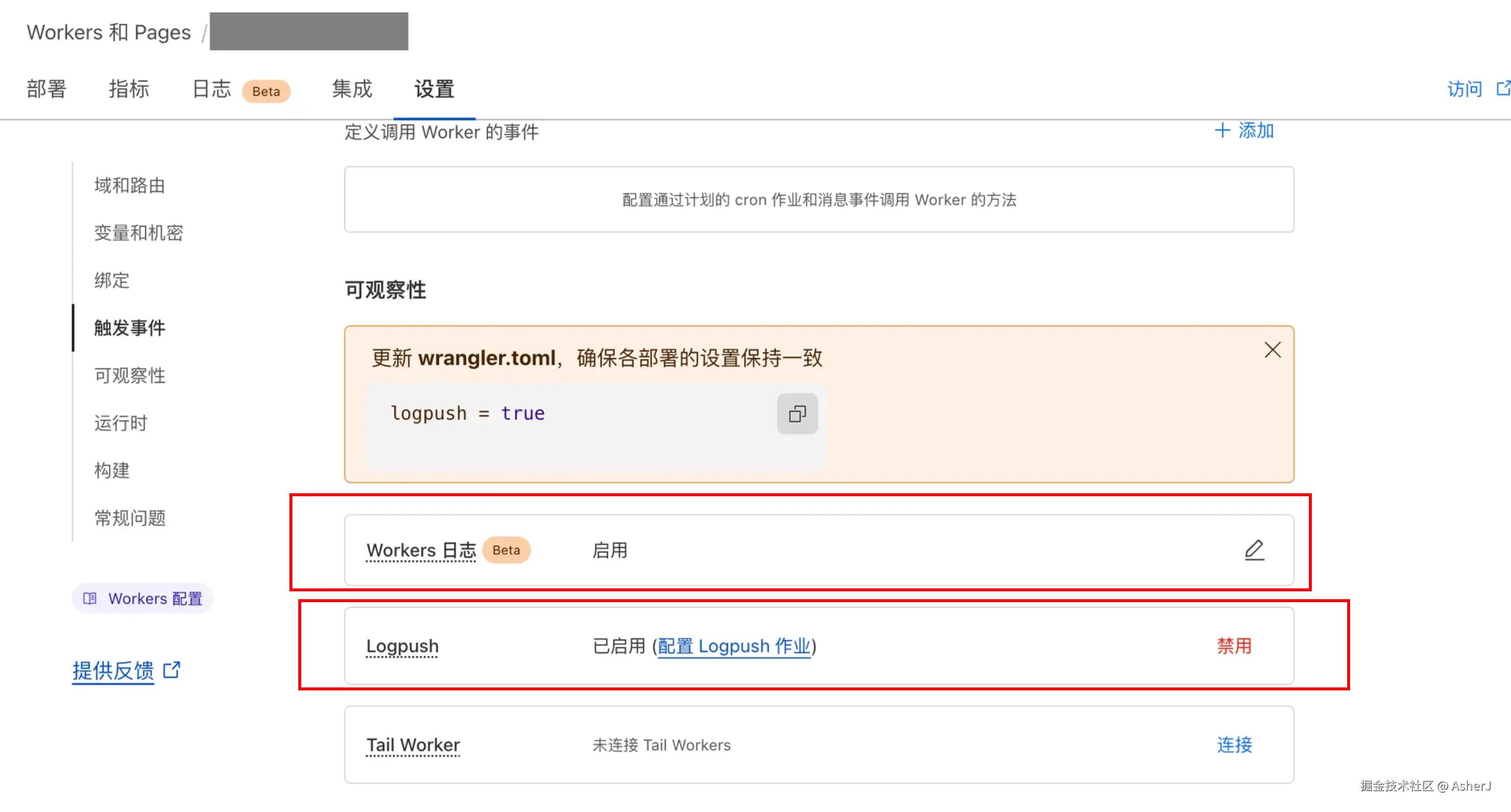Open the 日志 Beta tab

pos(212,89)
